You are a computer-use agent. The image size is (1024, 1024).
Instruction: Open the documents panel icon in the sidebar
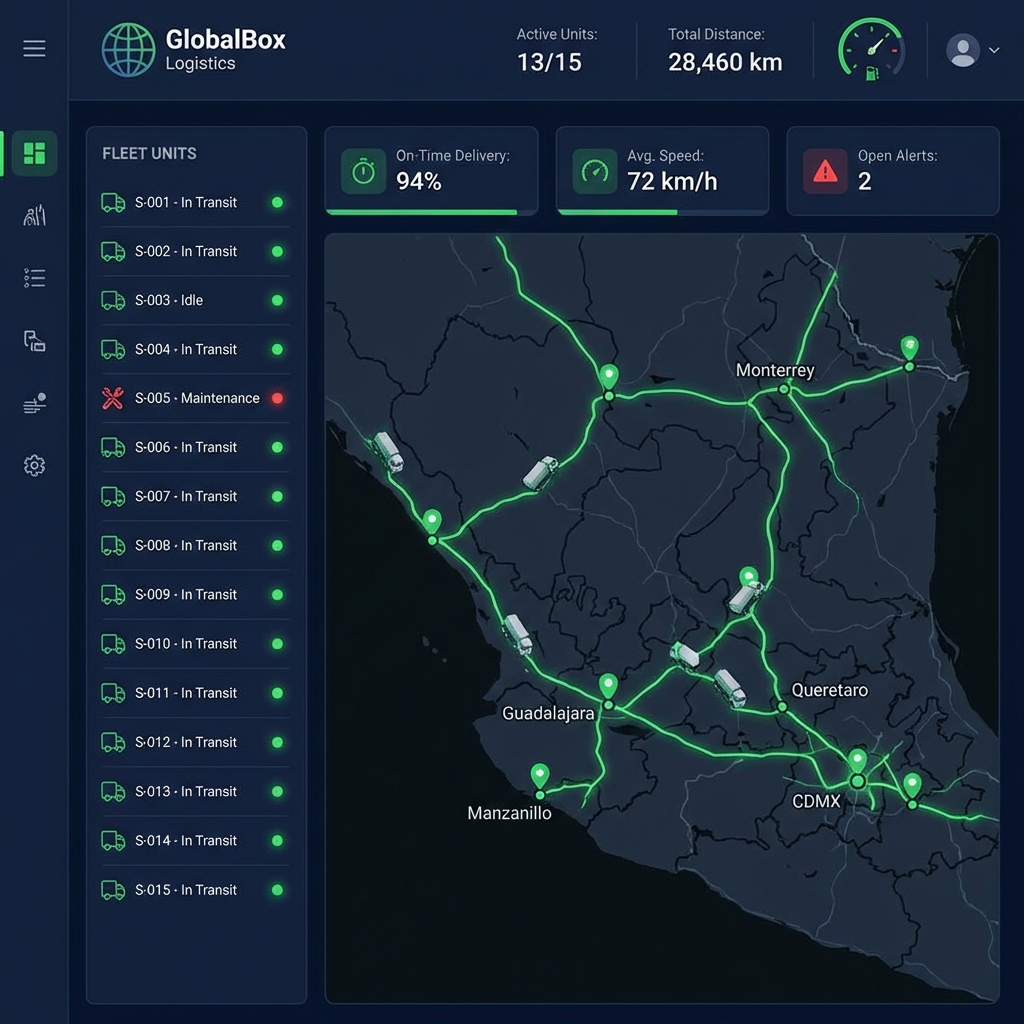34,341
